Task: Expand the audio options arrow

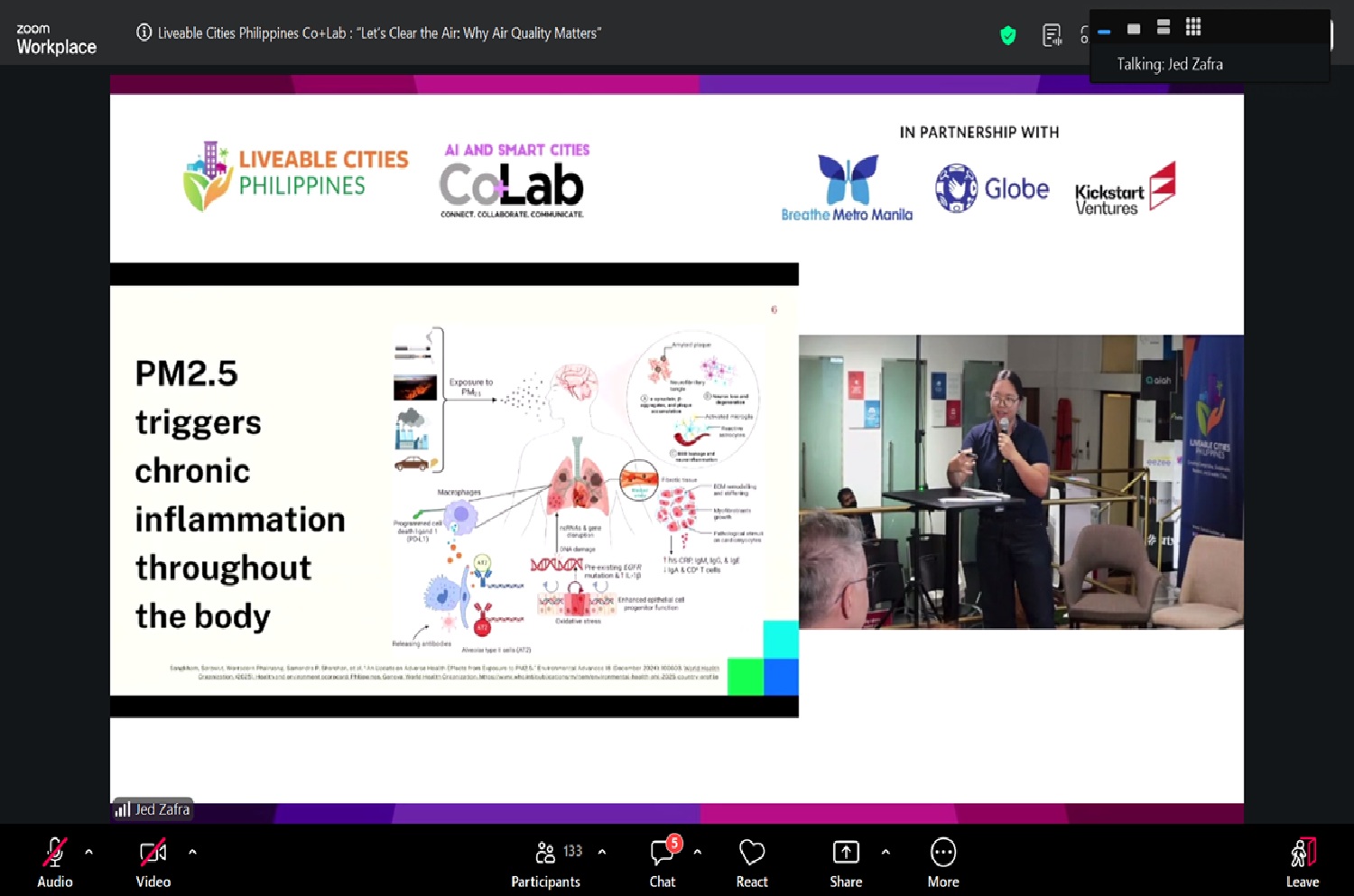Action: click(x=88, y=852)
